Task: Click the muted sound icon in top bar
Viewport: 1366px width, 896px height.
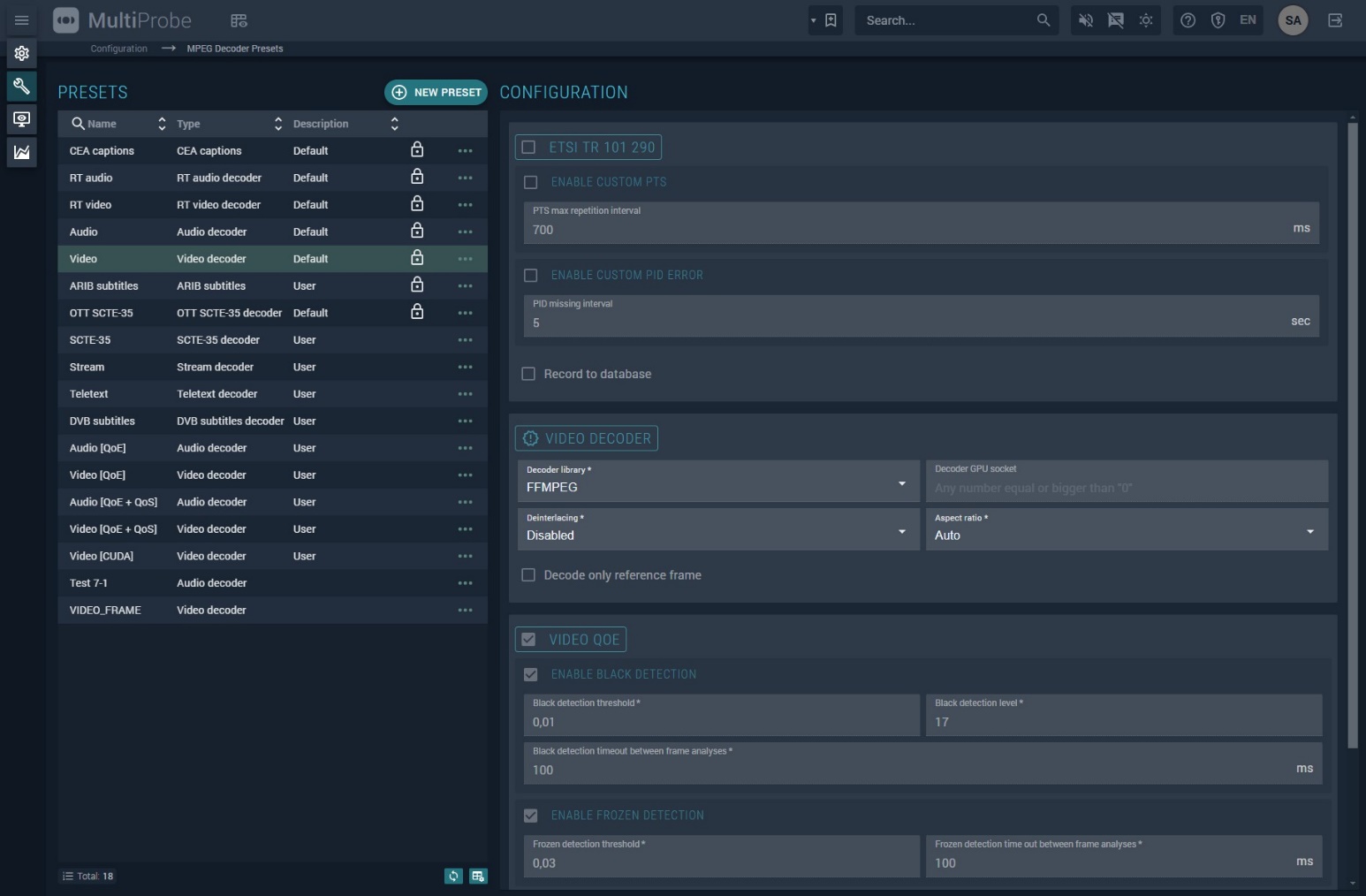Action: [1086, 20]
